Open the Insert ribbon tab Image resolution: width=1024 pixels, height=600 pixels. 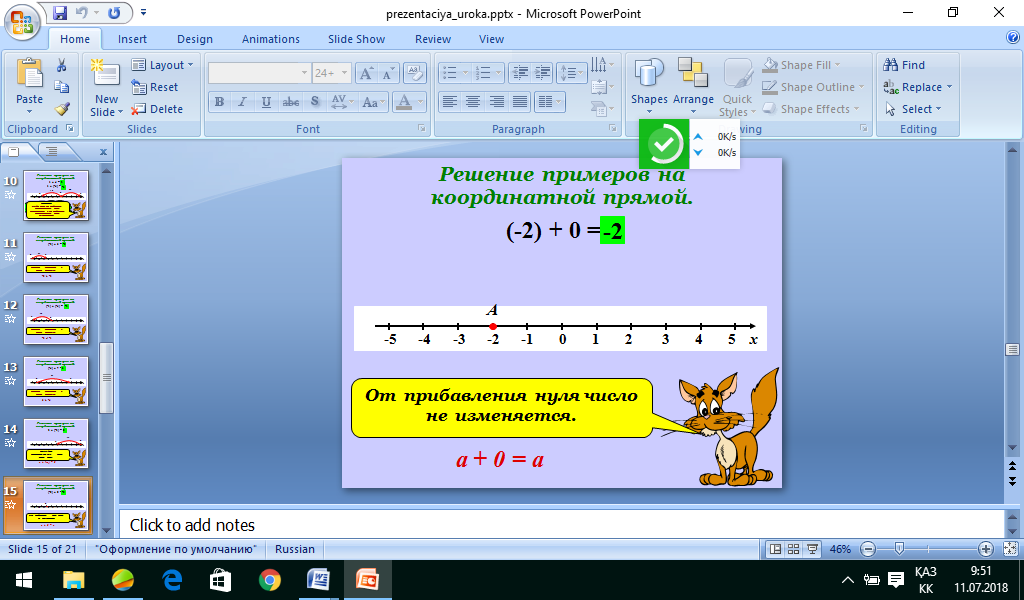[133, 39]
